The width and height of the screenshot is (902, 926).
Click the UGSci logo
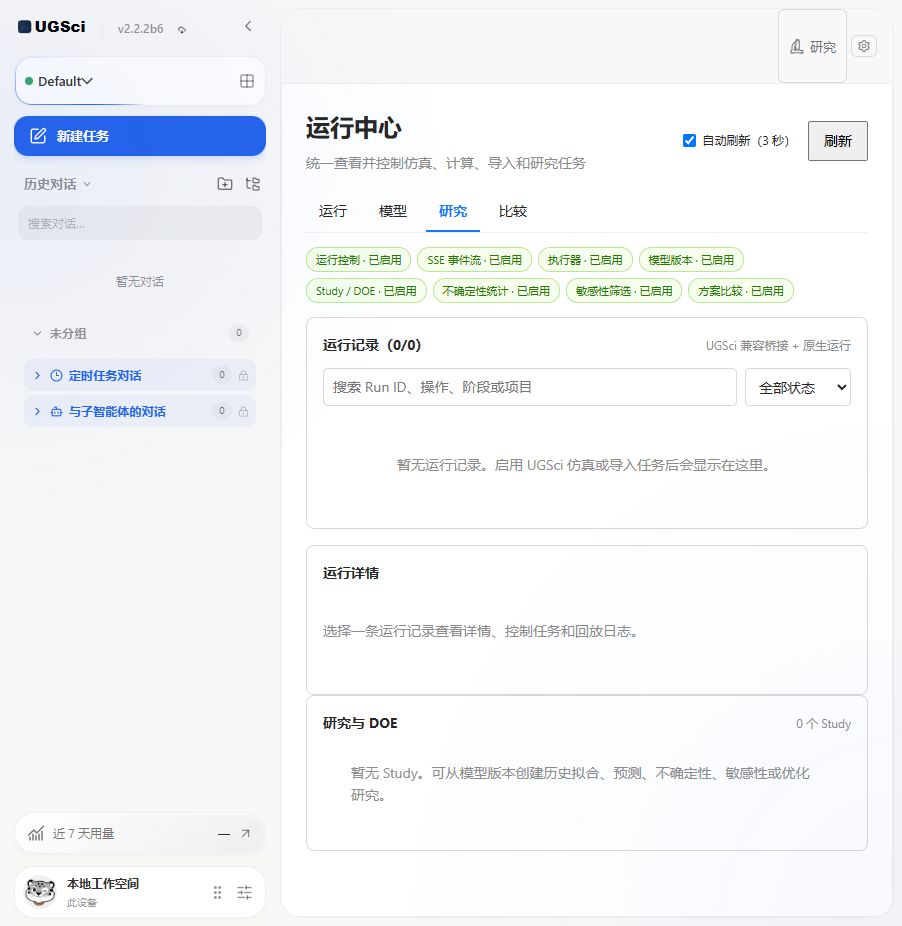(51, 27)
